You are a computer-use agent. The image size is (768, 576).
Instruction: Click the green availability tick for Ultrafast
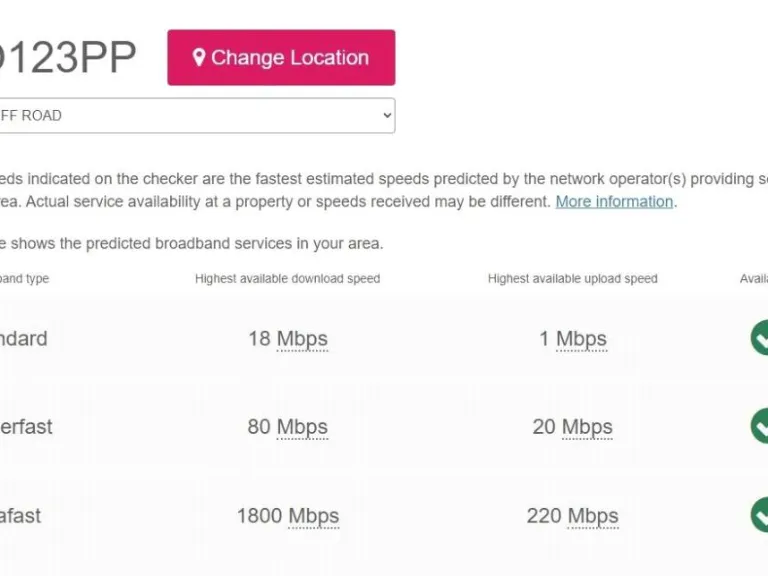tap(760, 515)
